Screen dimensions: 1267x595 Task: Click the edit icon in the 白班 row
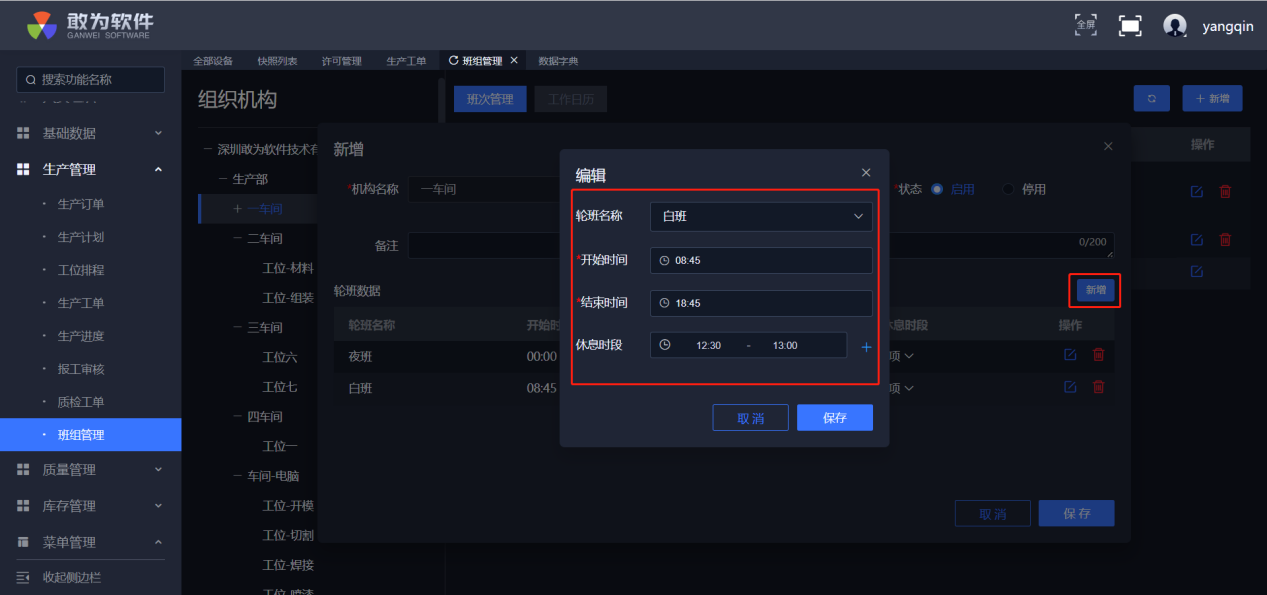(x=1070, y=387)
